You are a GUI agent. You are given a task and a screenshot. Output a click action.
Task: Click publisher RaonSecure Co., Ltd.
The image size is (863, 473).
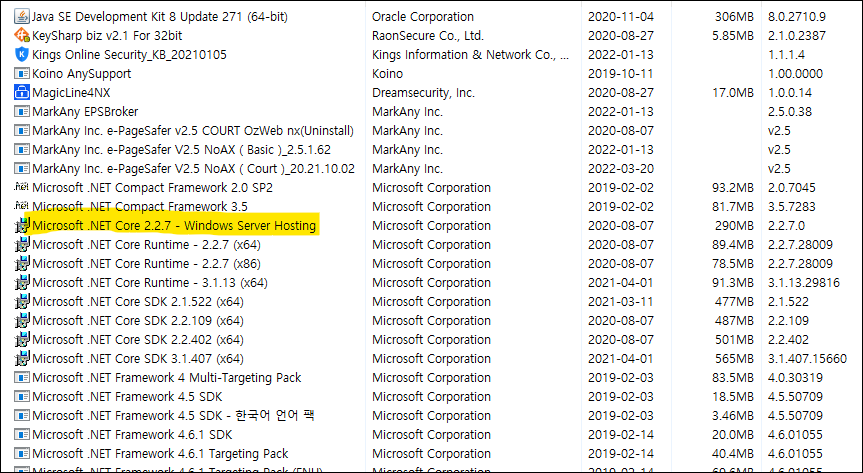coord(428,36)
